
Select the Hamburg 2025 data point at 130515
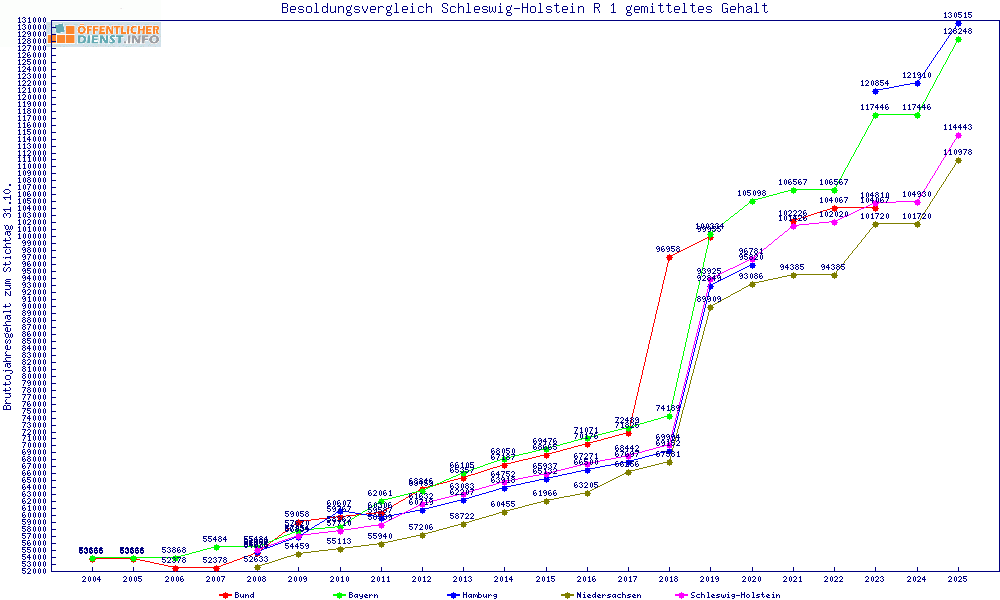point(959,22)
